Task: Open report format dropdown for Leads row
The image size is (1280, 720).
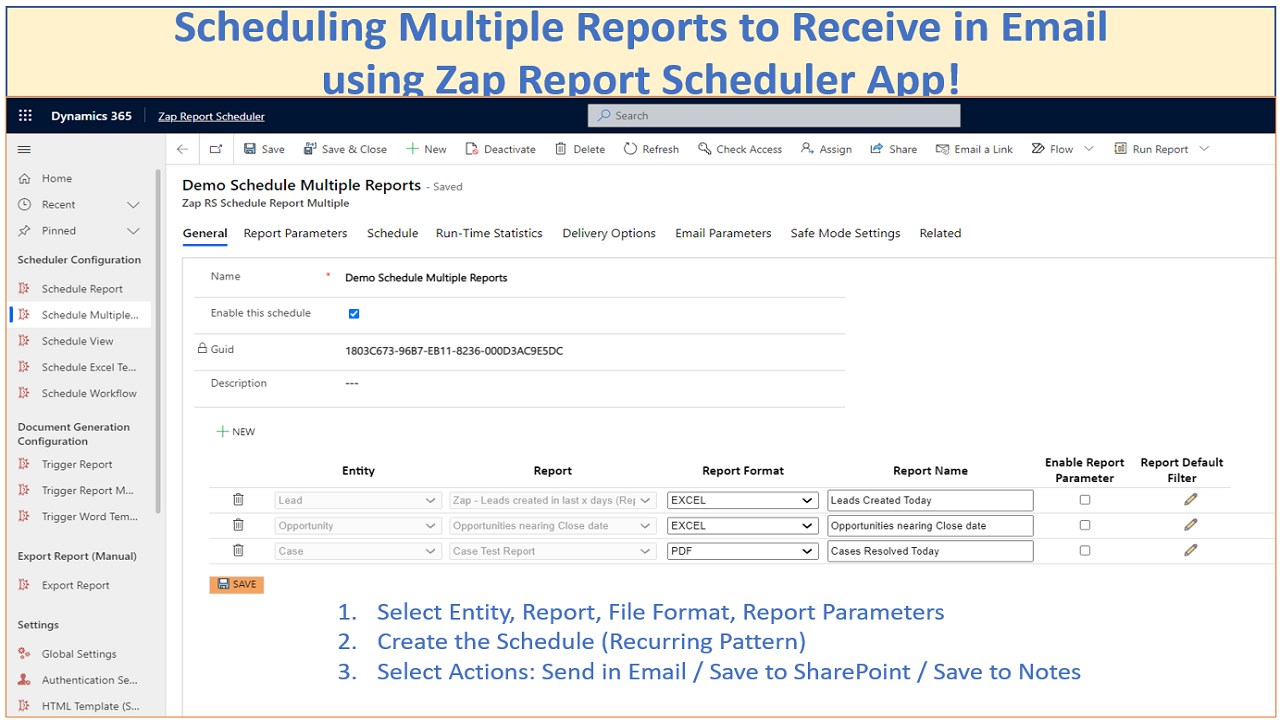Action: click(x=743, y=500)
